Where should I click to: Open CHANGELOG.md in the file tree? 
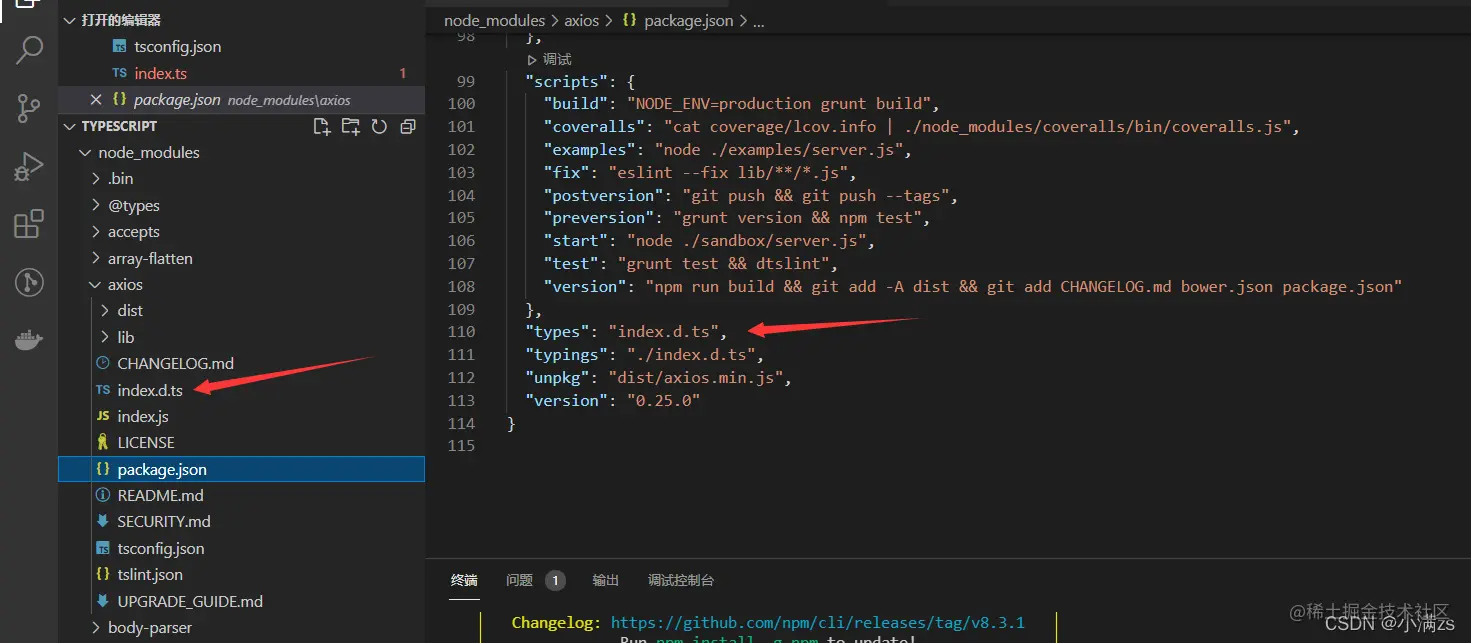[175, 363]
